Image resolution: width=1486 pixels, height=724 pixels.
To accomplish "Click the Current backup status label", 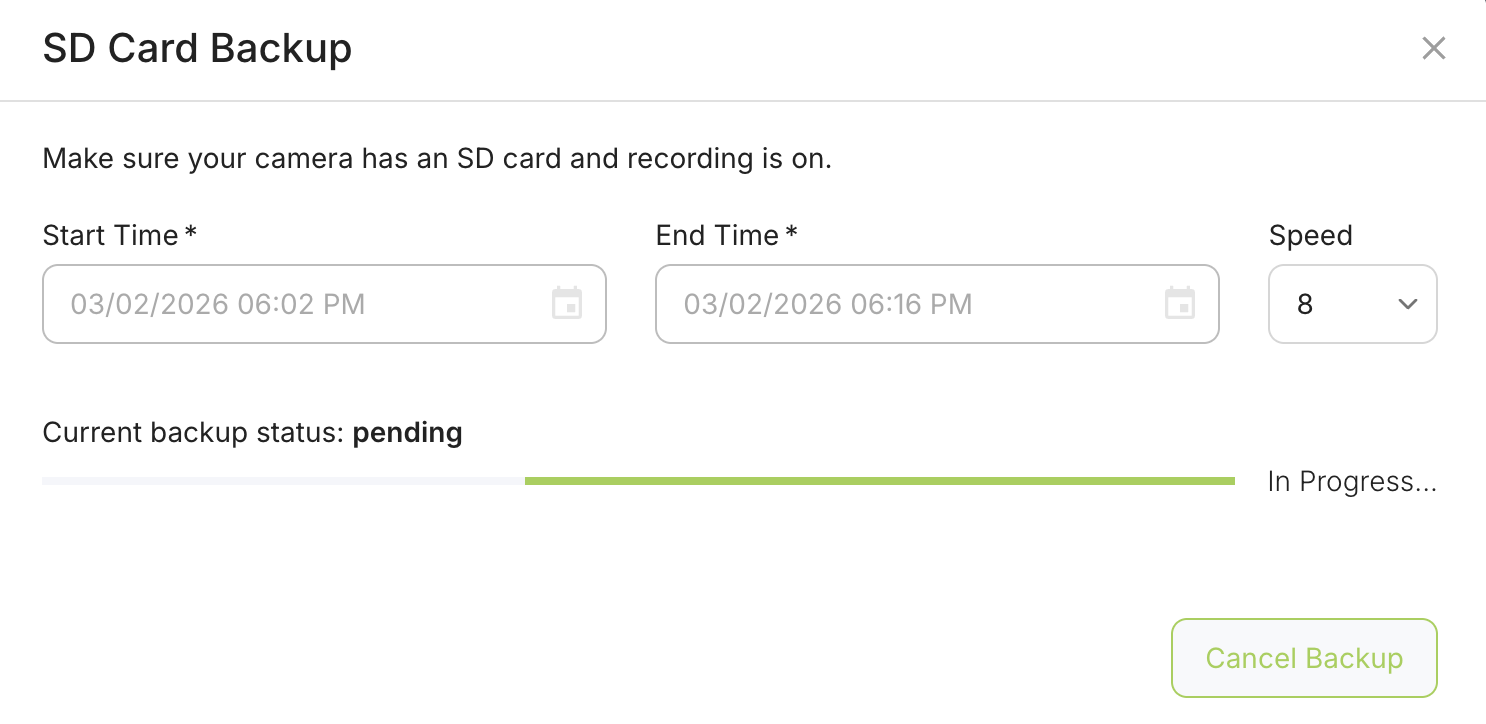I will (193, 433).
